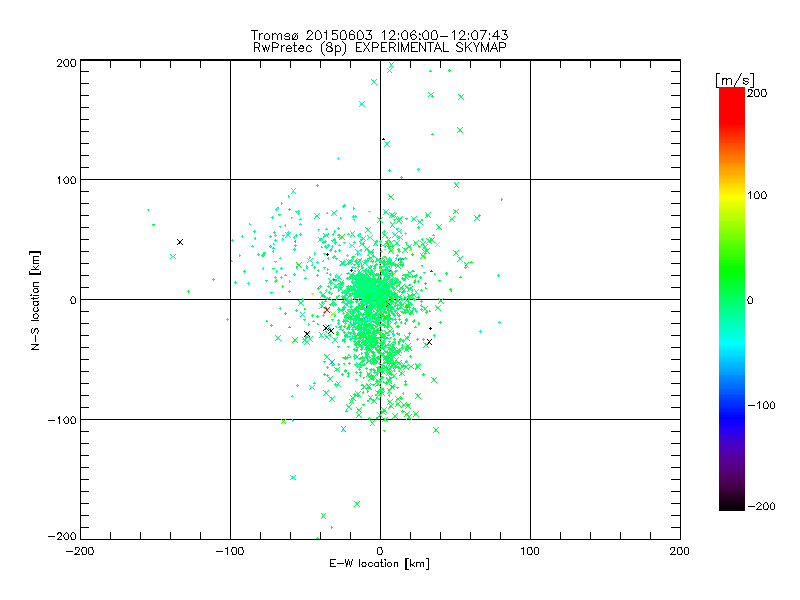Click the '-100' tick label on E-W axis

click(x=230, y=551)
